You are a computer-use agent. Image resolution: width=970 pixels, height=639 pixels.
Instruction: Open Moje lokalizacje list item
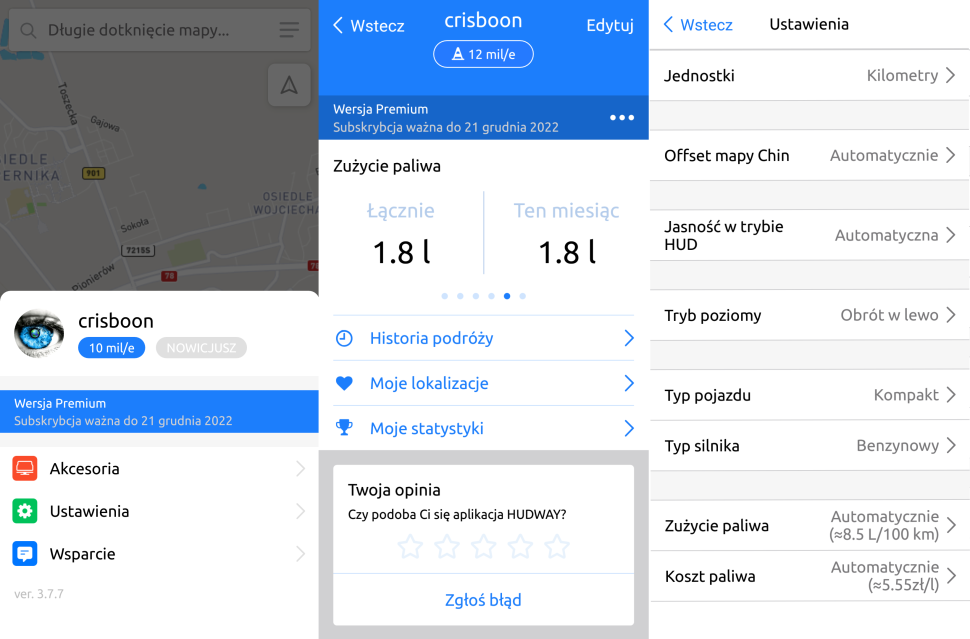click(x=484, y=383)
